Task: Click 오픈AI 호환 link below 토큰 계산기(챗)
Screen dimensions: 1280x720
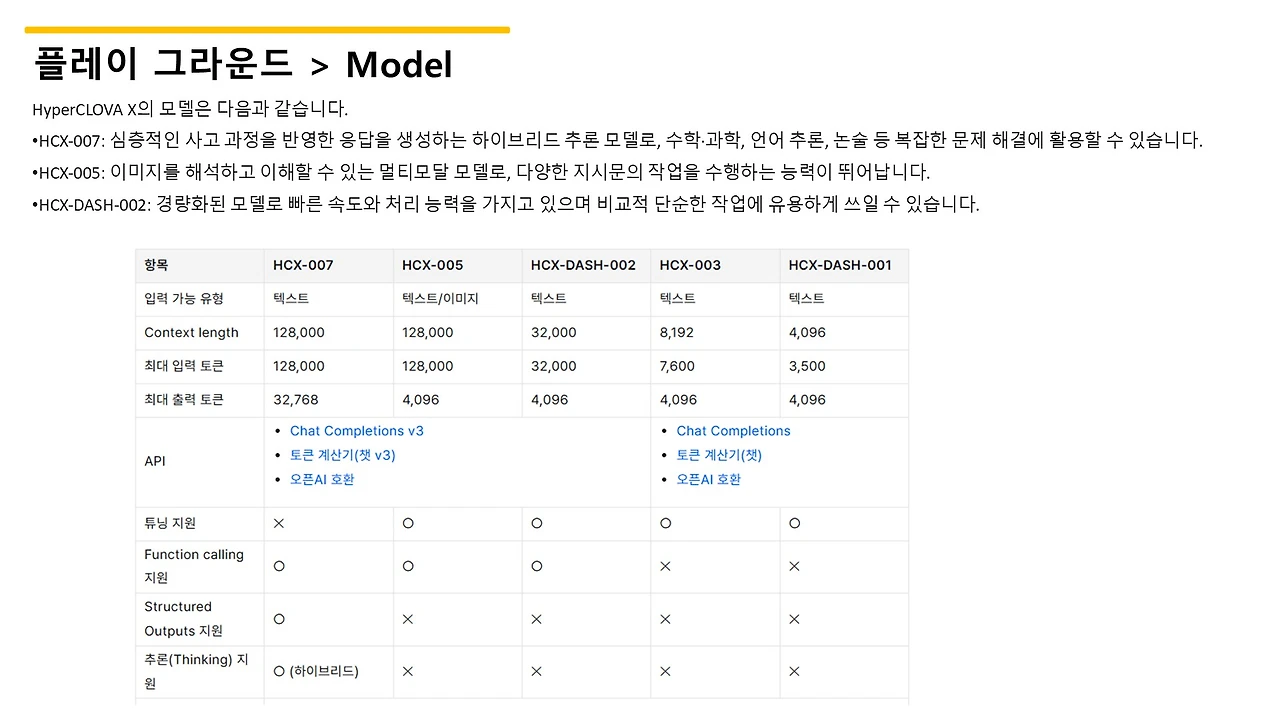Action: pos(709,479)
